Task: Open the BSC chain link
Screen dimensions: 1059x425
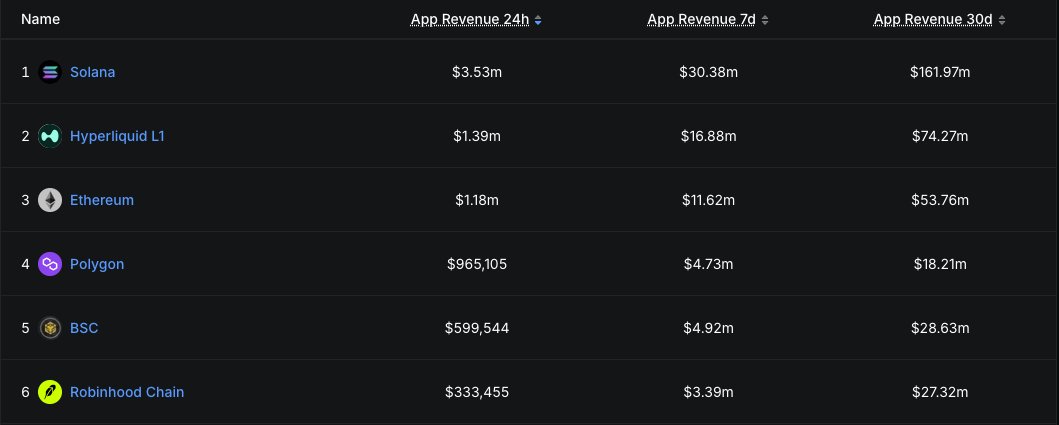Action: (84, 328)
